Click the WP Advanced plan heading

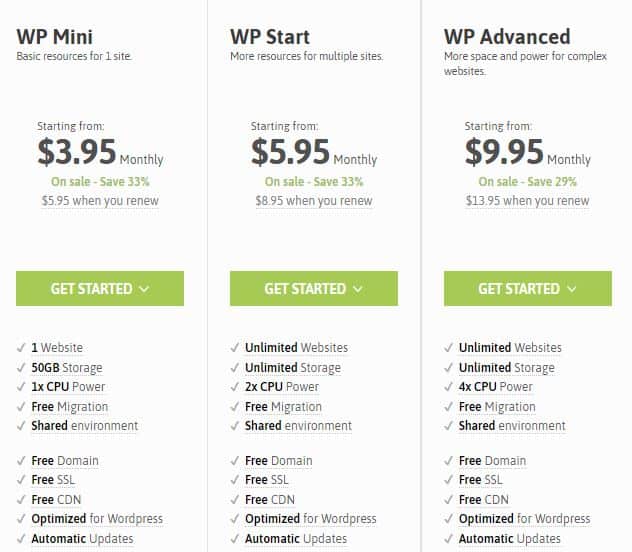(x=507, y=37)
